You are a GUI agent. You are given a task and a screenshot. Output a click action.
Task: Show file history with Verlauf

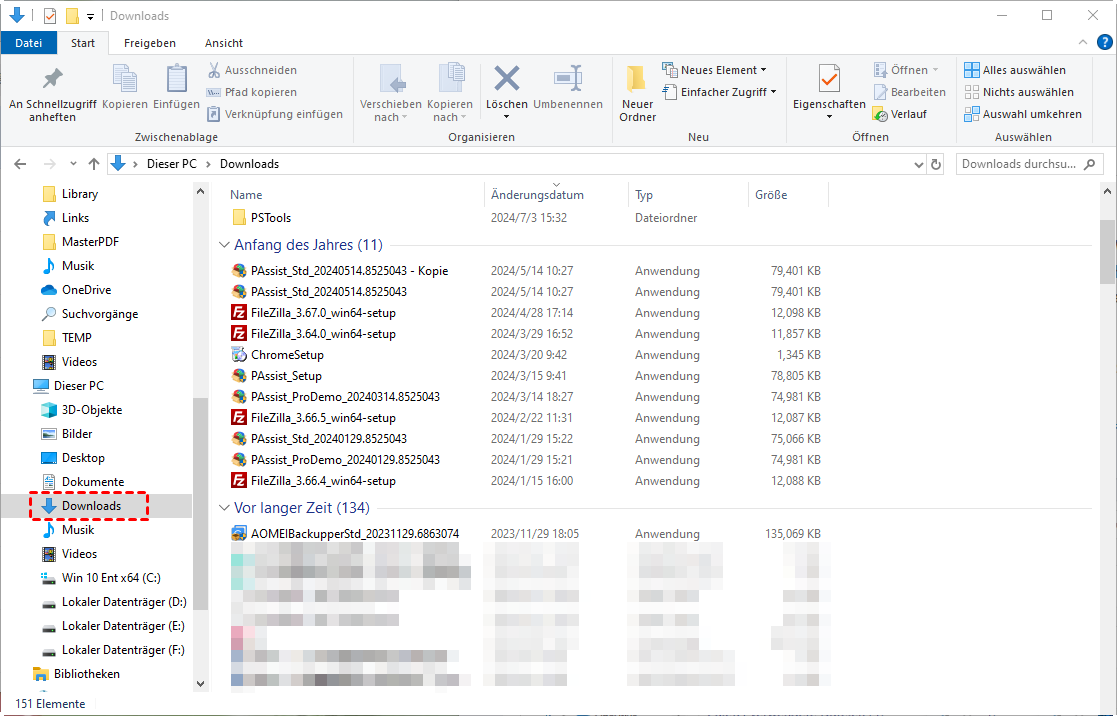pyautogui.click(x=900, y=114)
